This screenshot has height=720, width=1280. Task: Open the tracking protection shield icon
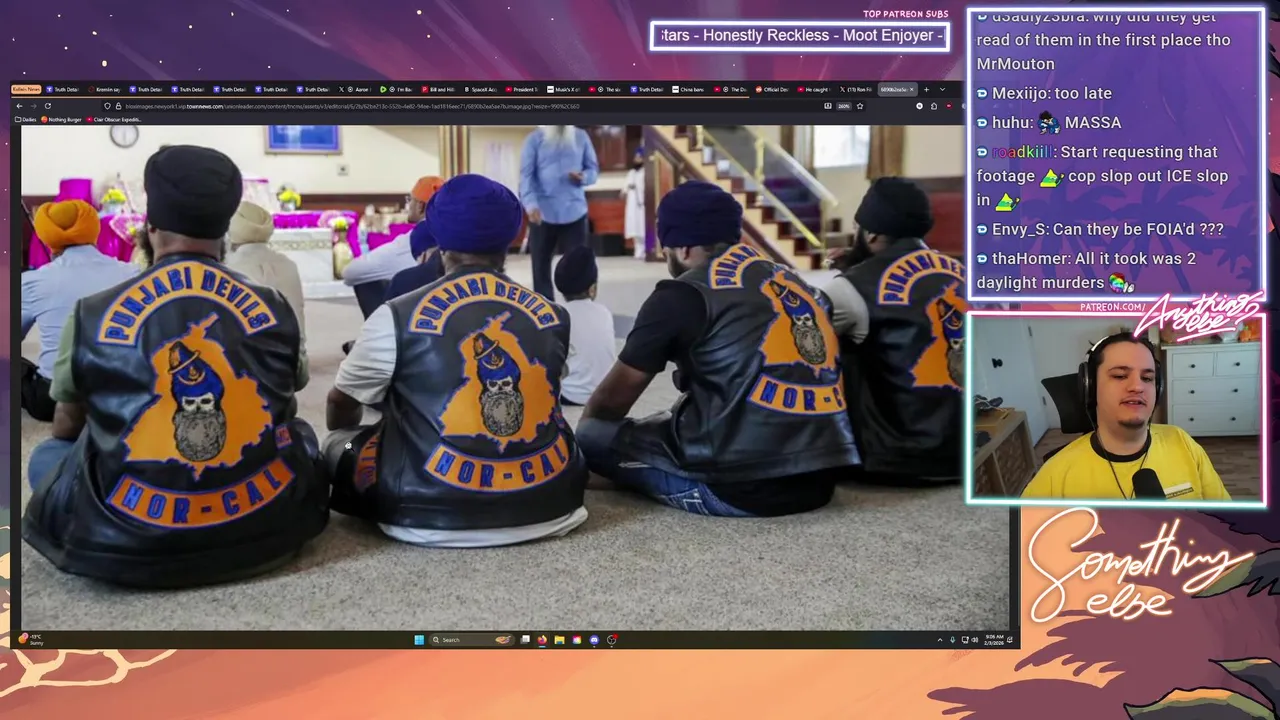107,106
